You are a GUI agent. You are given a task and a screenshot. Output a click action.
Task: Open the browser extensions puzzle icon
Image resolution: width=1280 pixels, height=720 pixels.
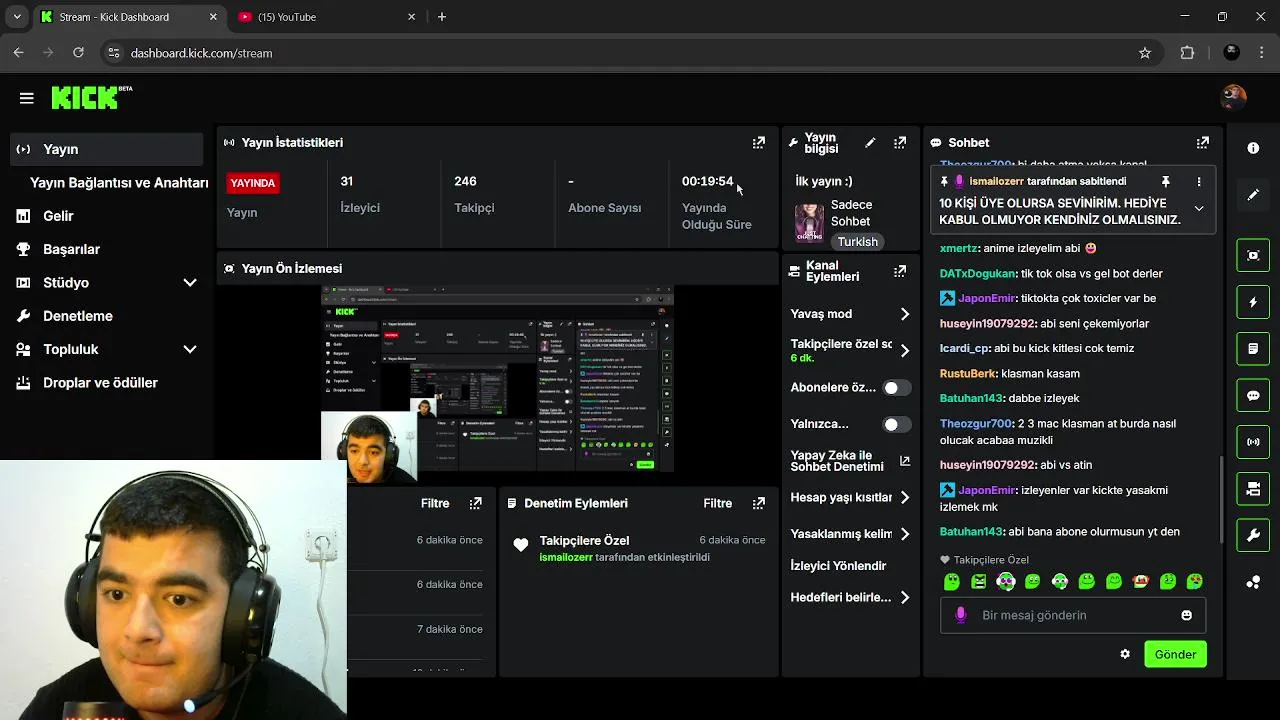(1188, 53)
